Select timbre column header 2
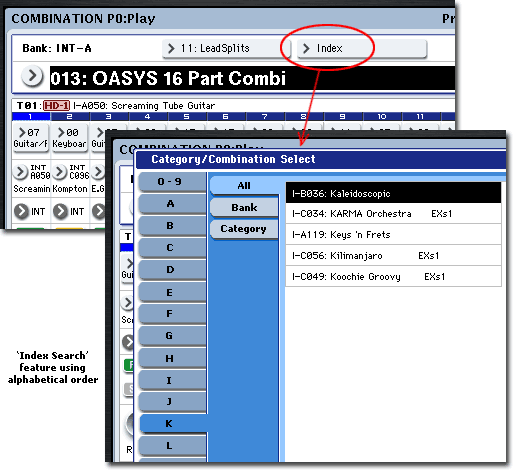The width and height of the screenshot is (515, 473). (70, 116)
